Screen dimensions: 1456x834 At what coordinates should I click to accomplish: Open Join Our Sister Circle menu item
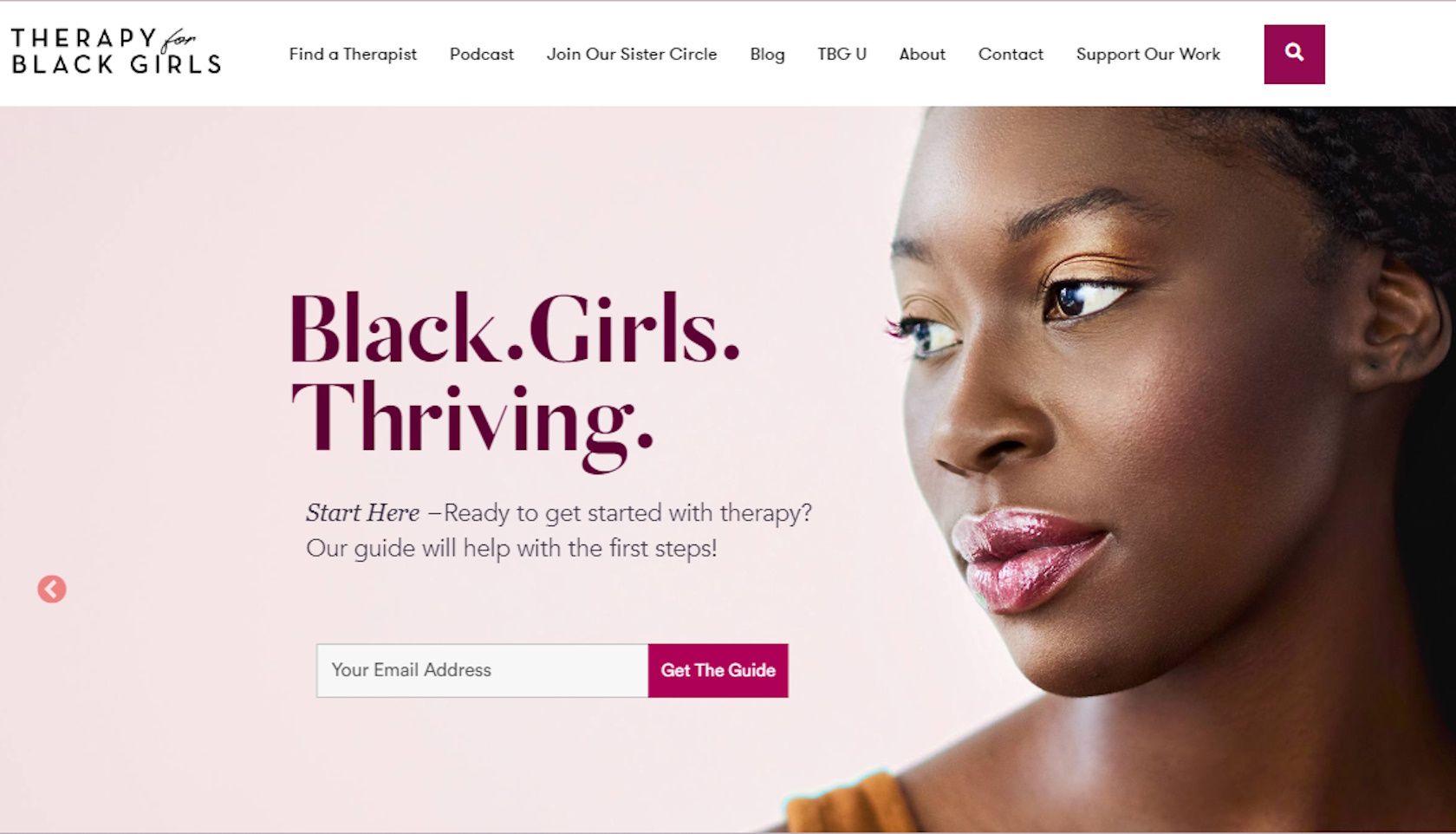632,54
